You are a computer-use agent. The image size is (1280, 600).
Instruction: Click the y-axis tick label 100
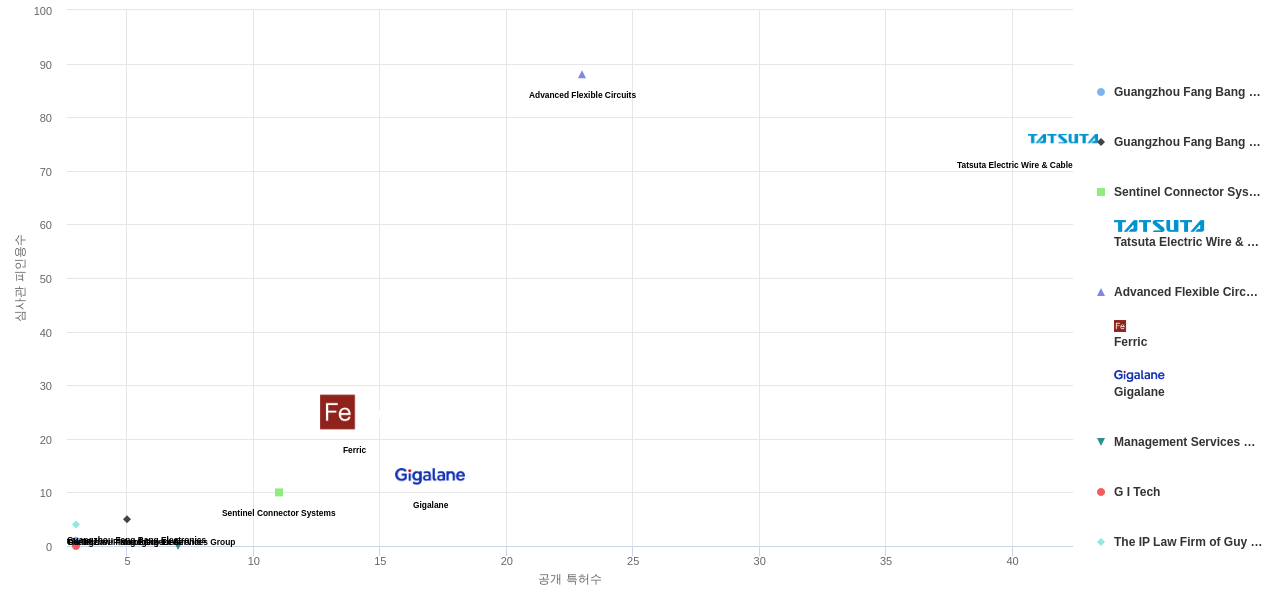click(43, 11)
